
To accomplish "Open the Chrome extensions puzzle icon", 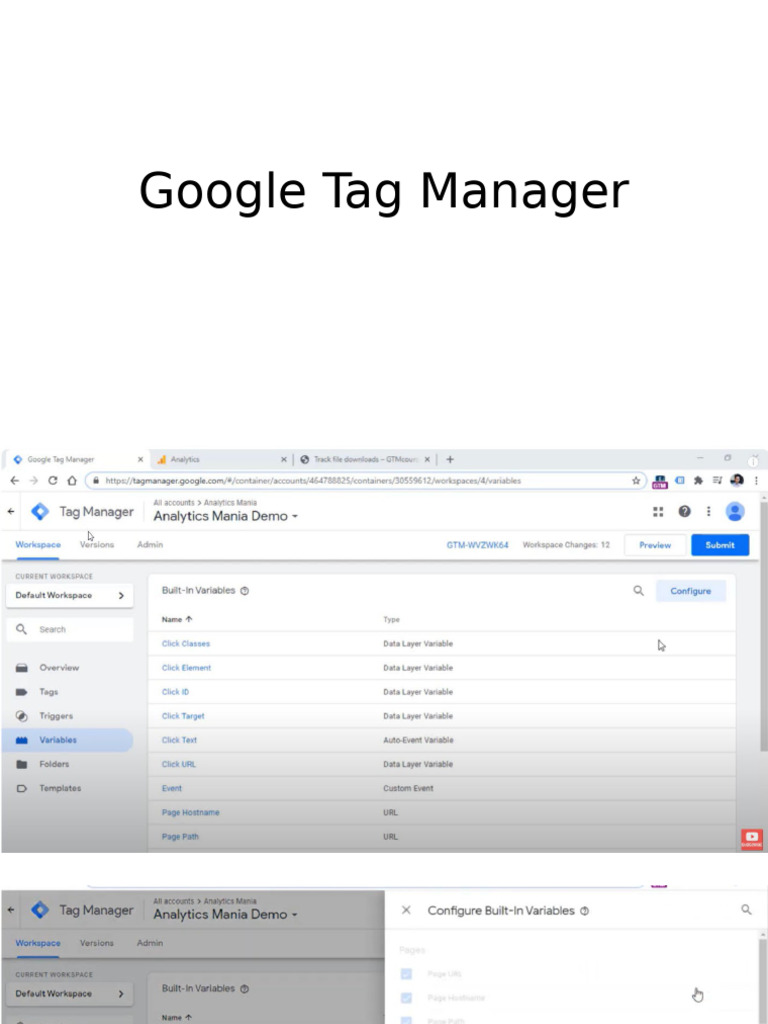I will (x=698, y=480).
